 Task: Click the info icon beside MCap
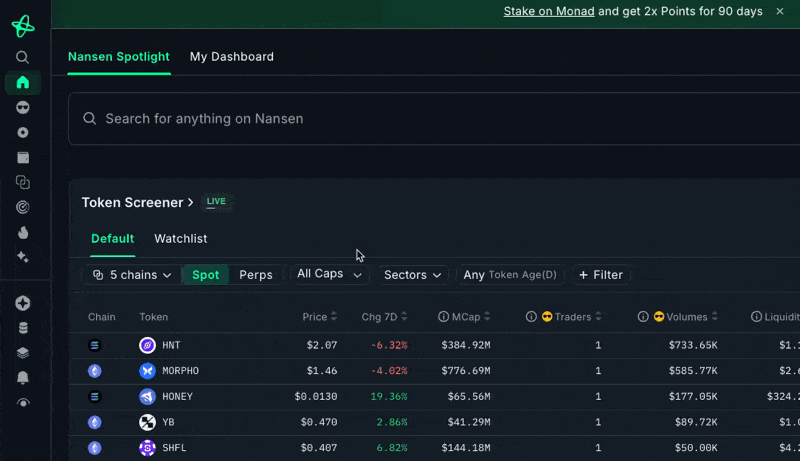click(x=443, y=317)
